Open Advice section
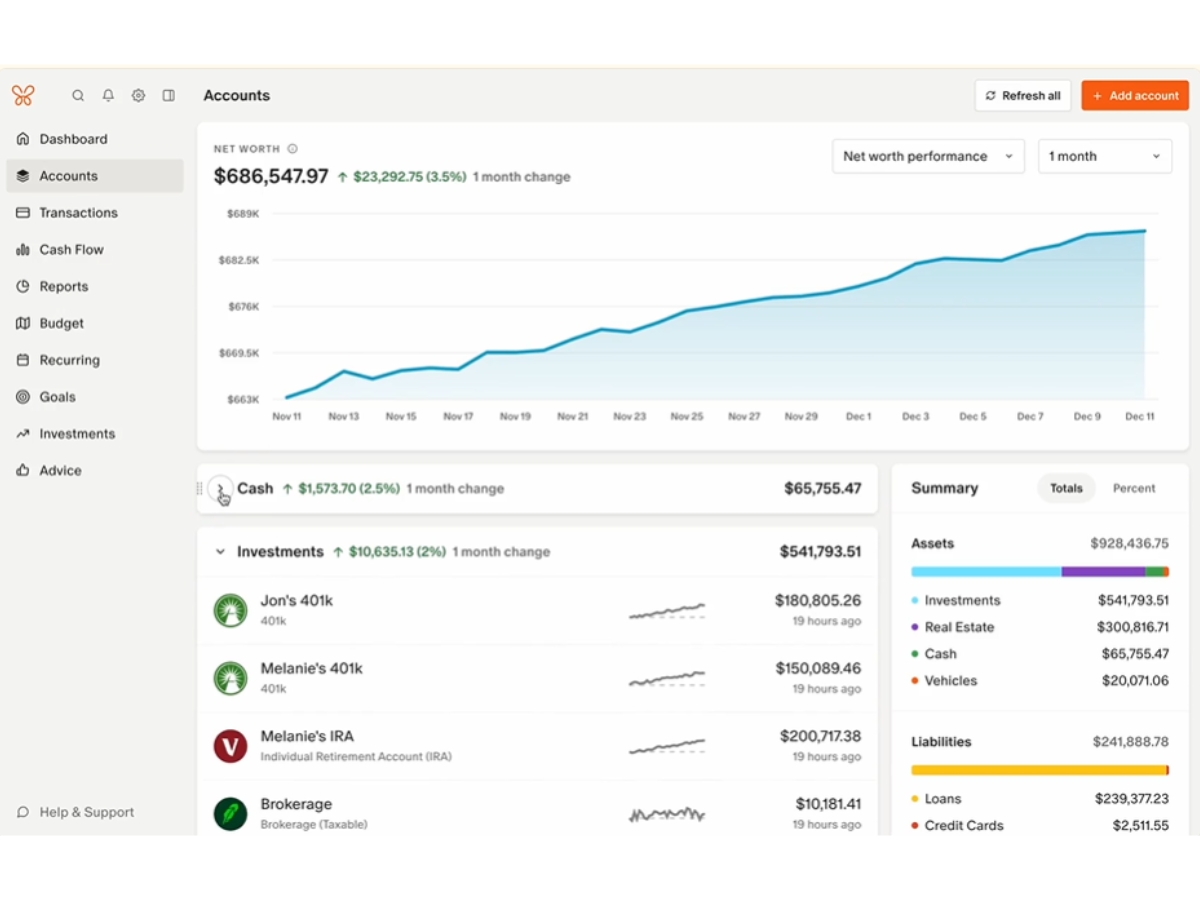This screenshot has width=1200, height=900. coord(95,471)
